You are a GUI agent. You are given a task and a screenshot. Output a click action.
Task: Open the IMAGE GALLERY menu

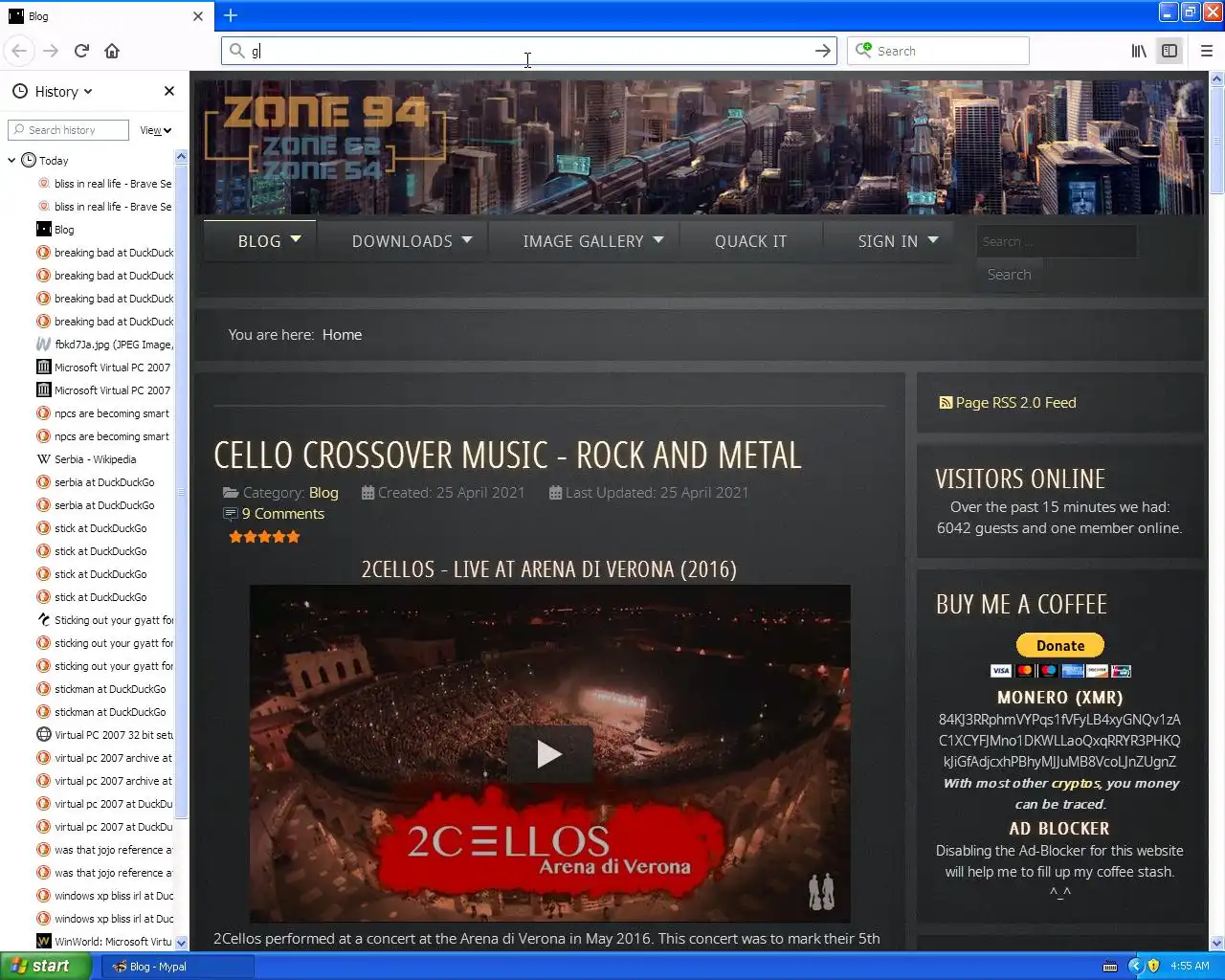point(592,241)
